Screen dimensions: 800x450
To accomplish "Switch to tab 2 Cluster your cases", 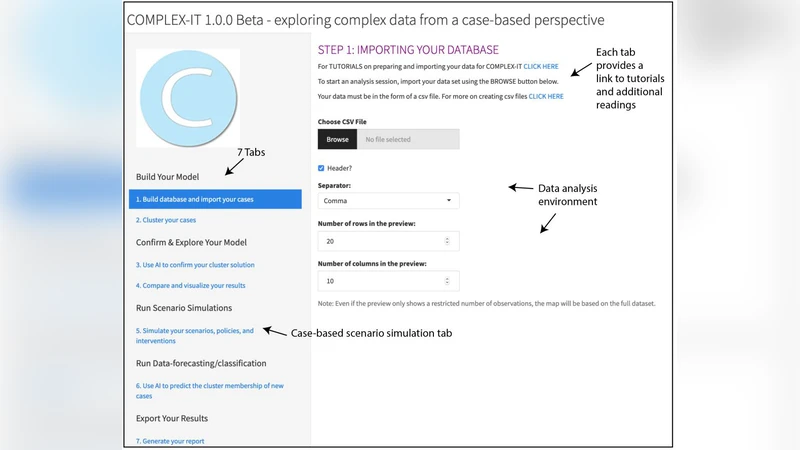I will [166, 220].
